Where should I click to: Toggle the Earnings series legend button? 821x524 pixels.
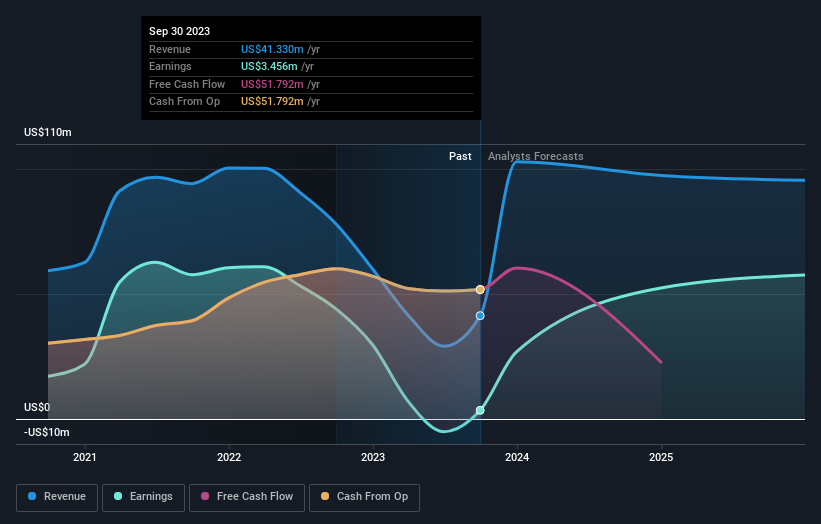point(143,497)
